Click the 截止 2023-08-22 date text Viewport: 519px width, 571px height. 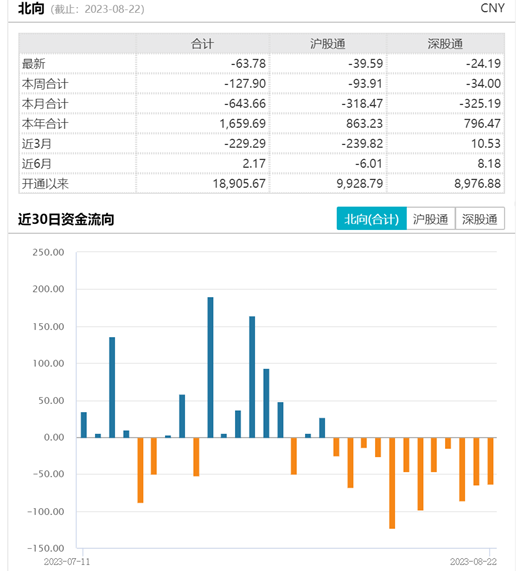[x=97, y=9]
